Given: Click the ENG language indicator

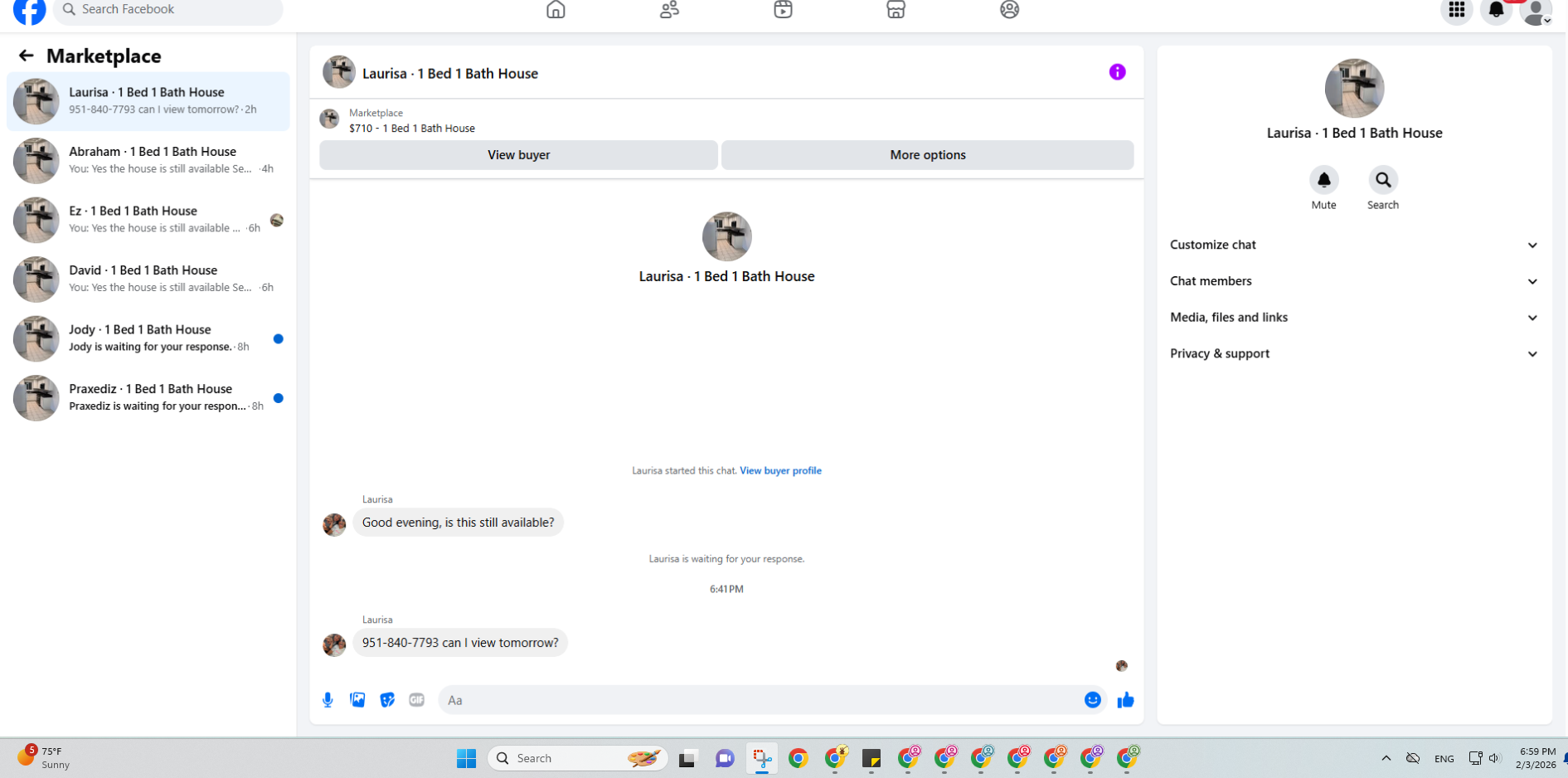Looking at the screenshot, I should pyautogui.click(x=1444, y=758).
